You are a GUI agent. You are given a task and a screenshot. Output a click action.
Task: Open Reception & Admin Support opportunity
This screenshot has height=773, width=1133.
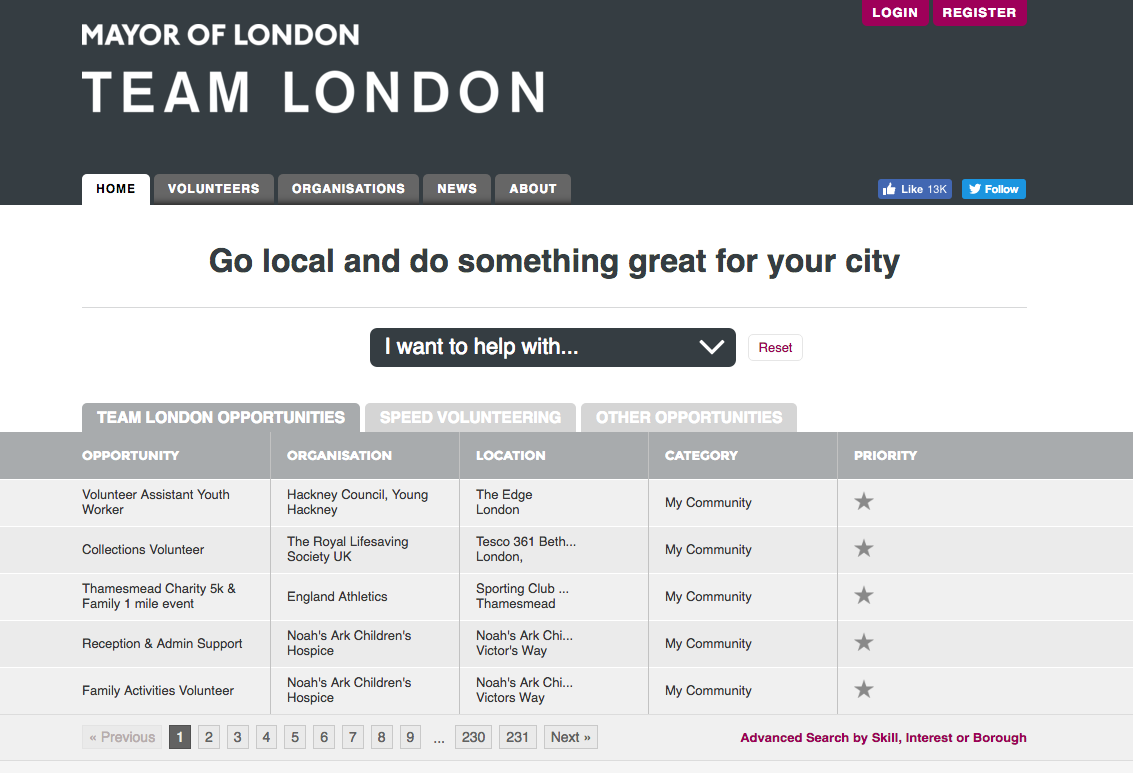point(162,643)
